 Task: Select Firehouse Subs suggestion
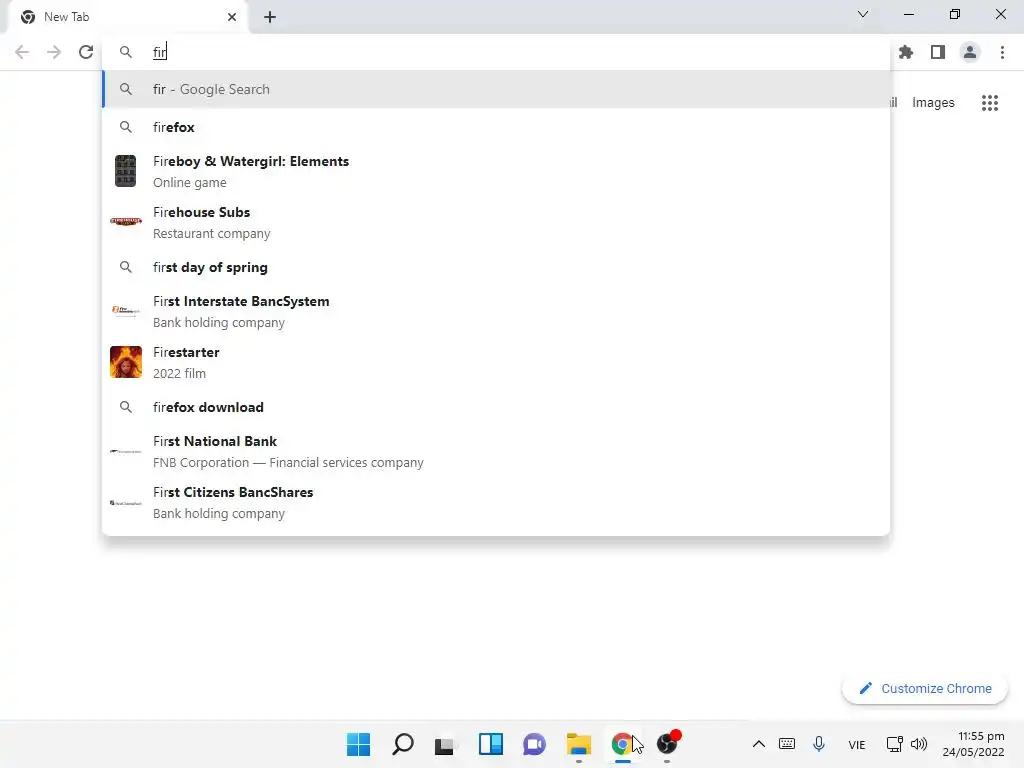click(496, 222)
